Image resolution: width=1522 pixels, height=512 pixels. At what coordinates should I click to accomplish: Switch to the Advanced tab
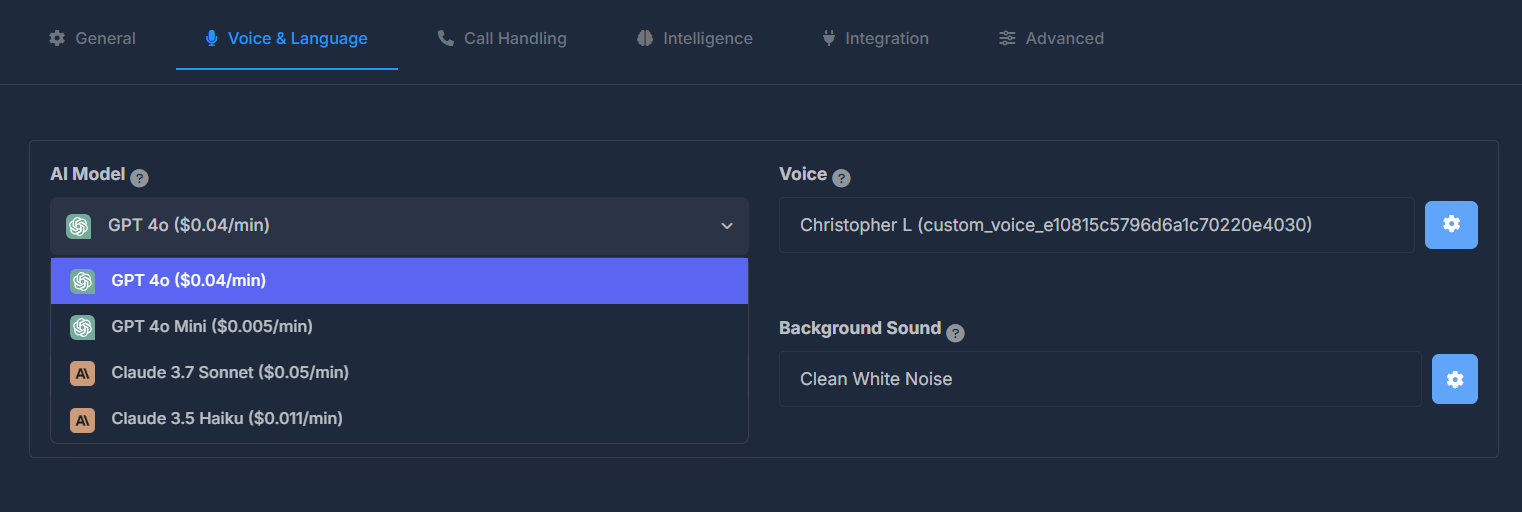coord(1051,39)
